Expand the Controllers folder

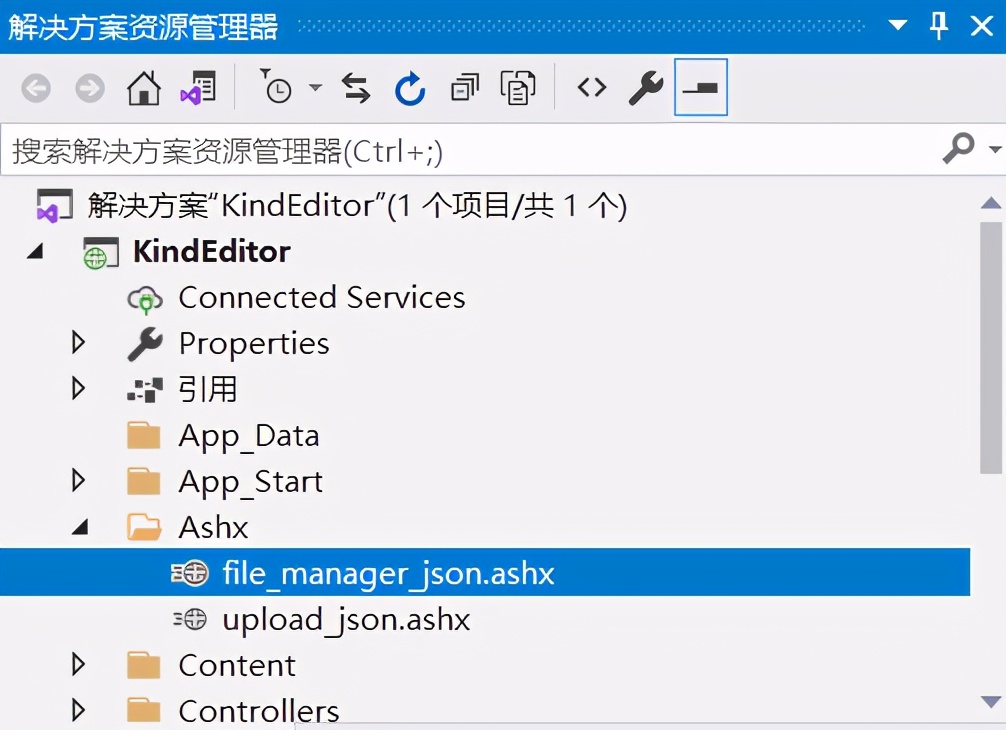(x=78, y=710)
